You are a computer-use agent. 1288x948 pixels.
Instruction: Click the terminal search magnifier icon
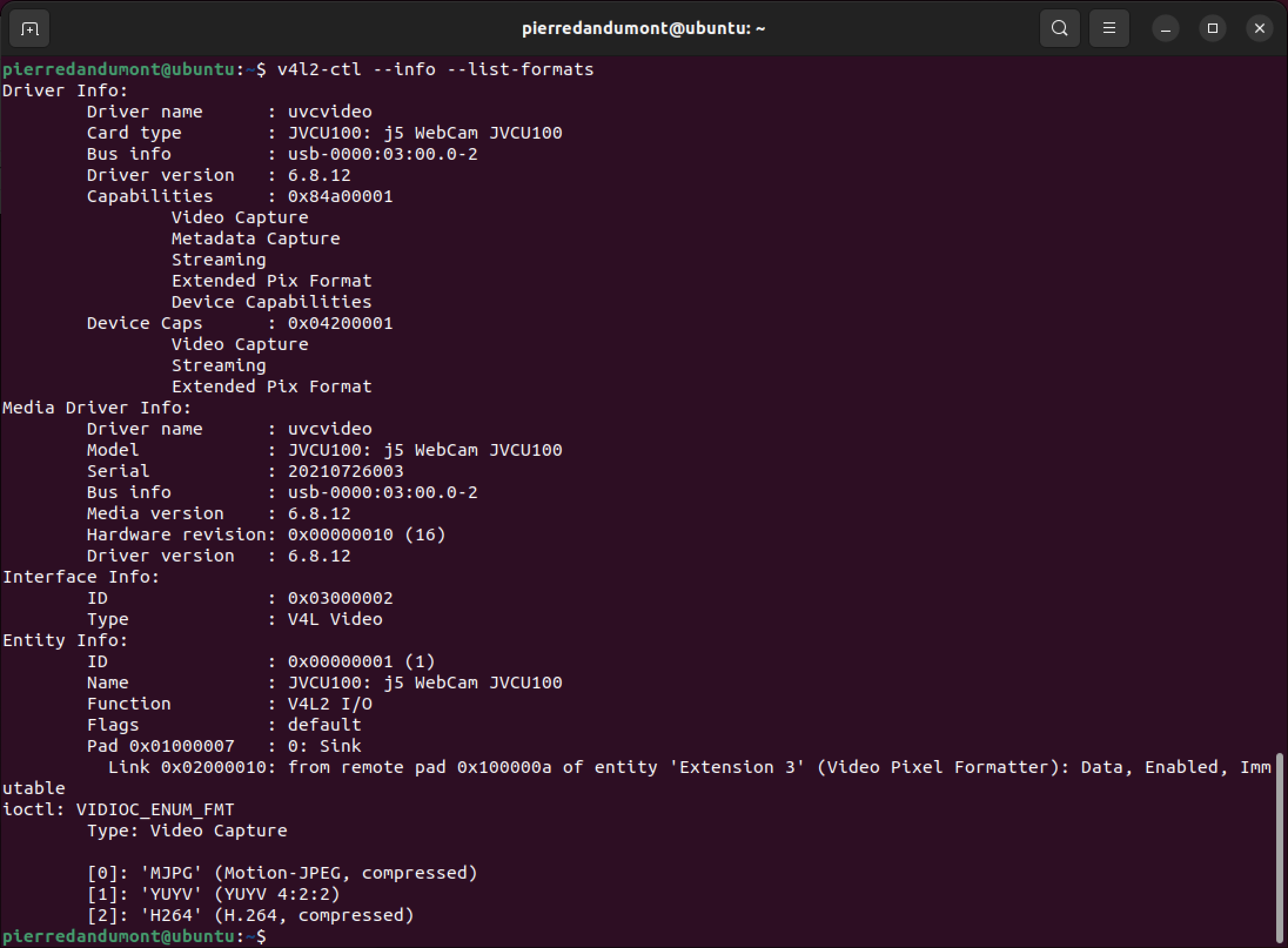pyautogui.click(x=1059, y=29)
